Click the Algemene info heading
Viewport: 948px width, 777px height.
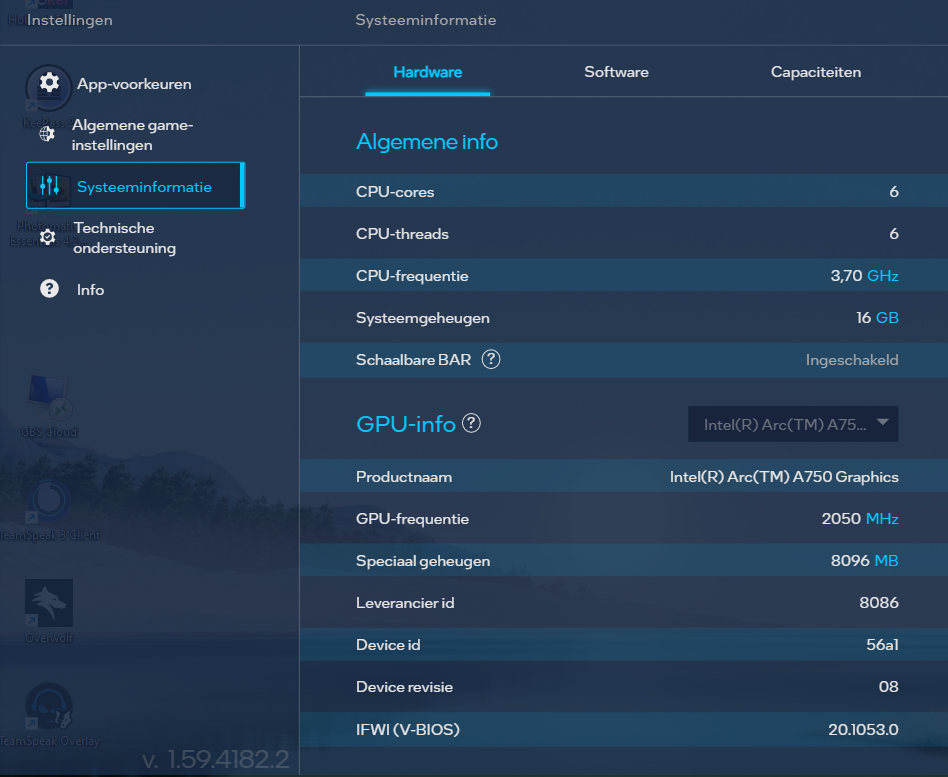pyautogui.click(x=427, y=141)
